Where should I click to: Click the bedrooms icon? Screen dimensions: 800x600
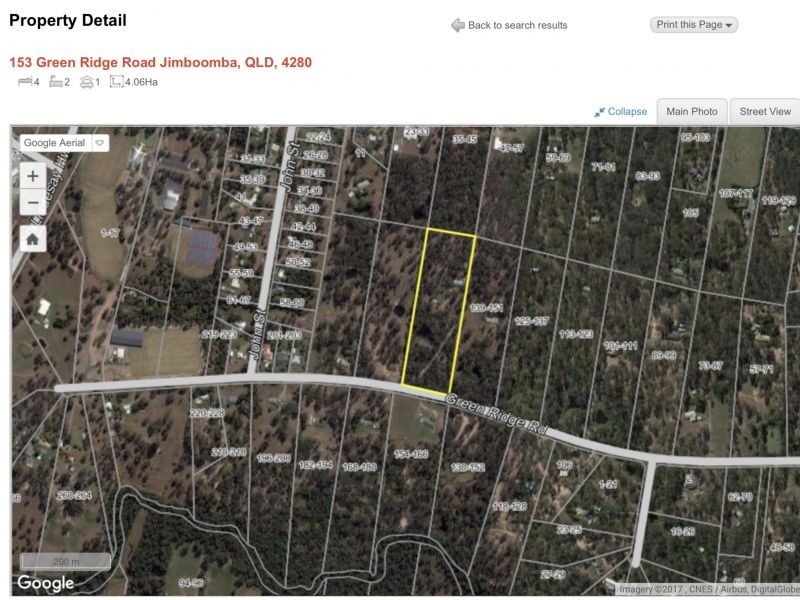pos(24,82)
